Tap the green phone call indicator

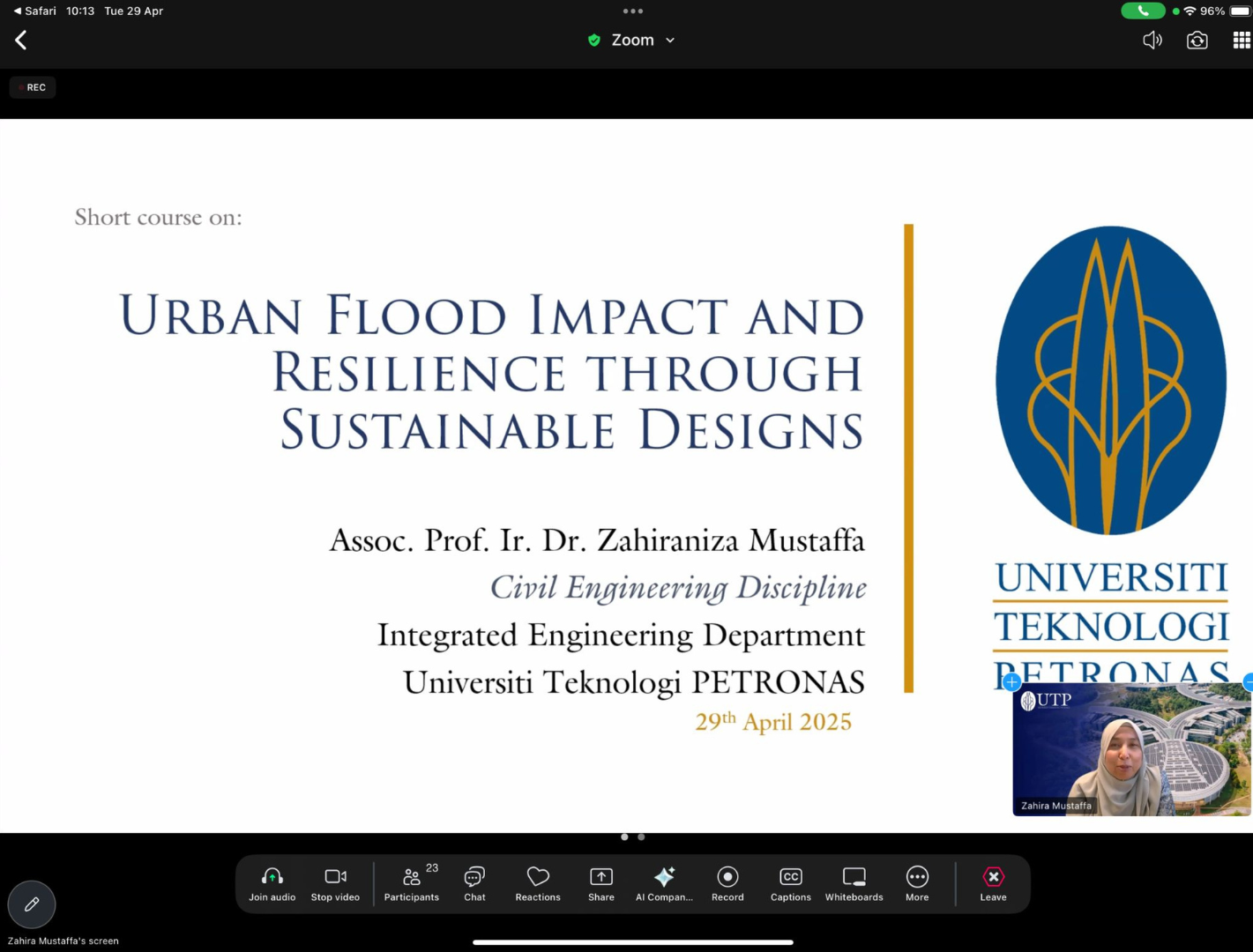(x=1143, y=11)
